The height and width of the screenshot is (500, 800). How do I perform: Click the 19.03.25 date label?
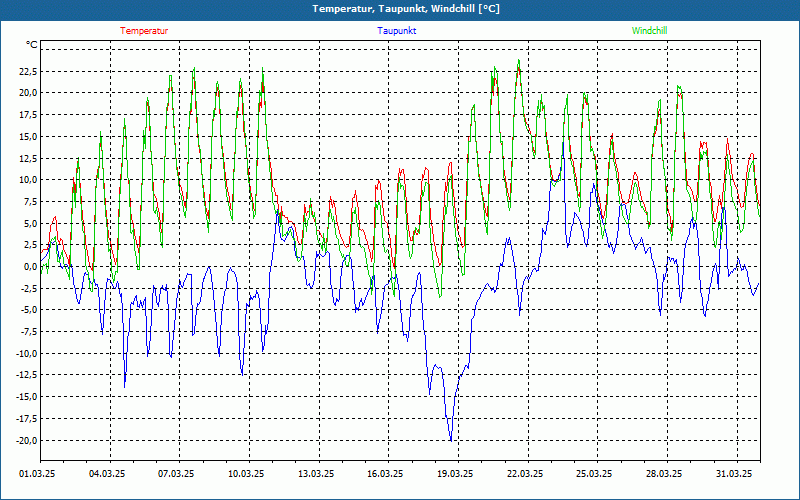[455, 474]
